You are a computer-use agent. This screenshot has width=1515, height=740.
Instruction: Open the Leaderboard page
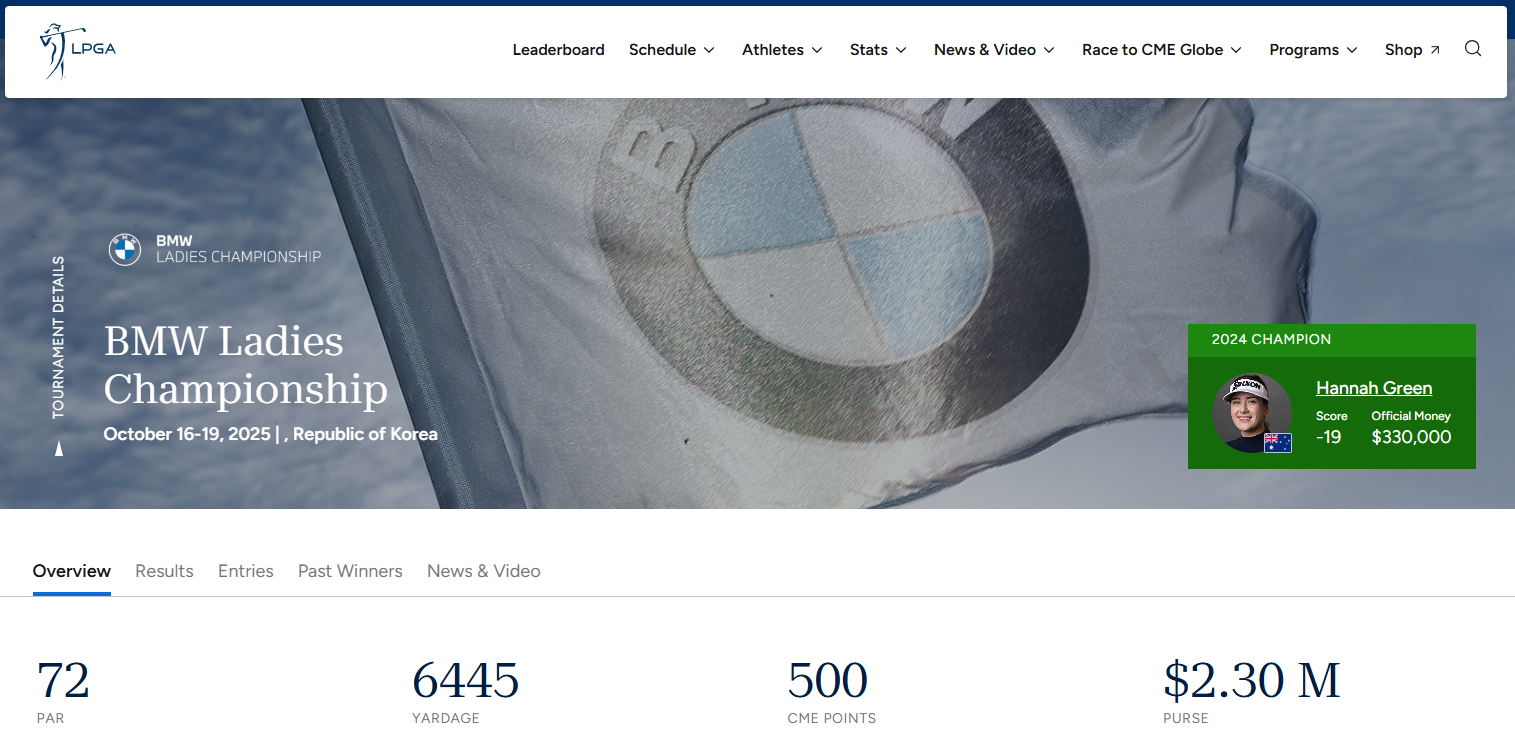click(558, 50)
